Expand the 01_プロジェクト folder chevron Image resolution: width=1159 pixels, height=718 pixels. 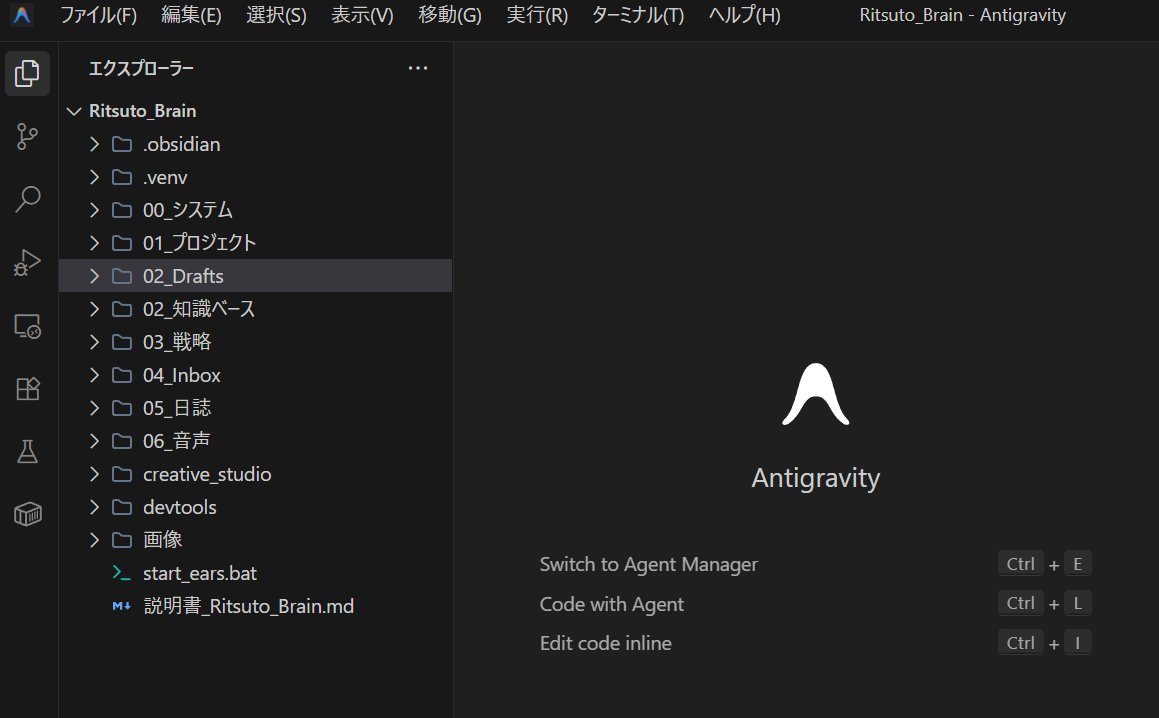[94, 243]
